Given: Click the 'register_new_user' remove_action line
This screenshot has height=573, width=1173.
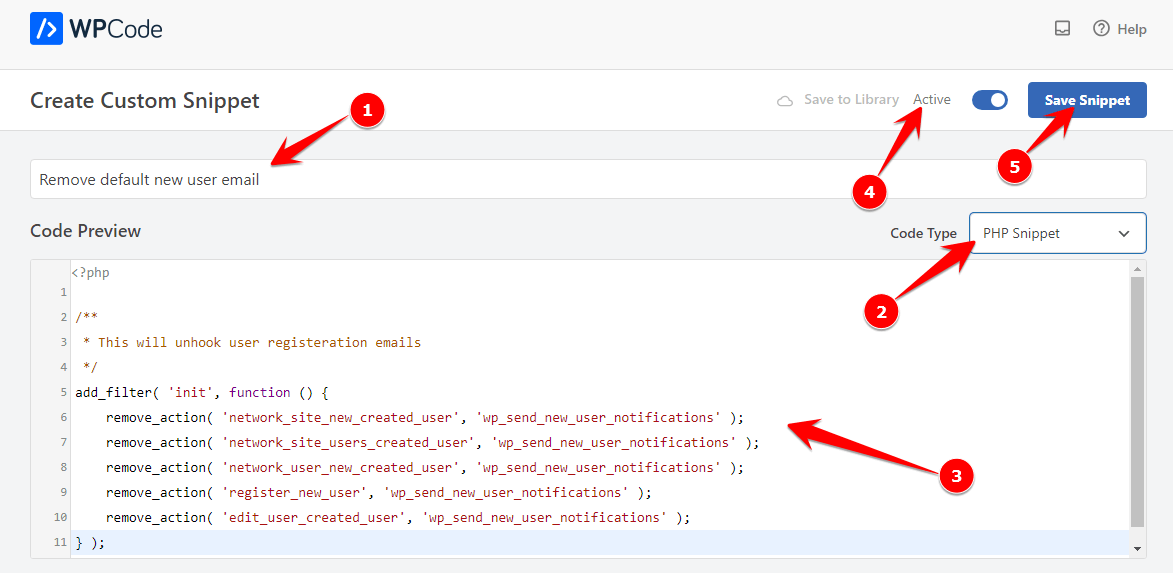Looking at the screenshot, I should [x=379, y=492].
